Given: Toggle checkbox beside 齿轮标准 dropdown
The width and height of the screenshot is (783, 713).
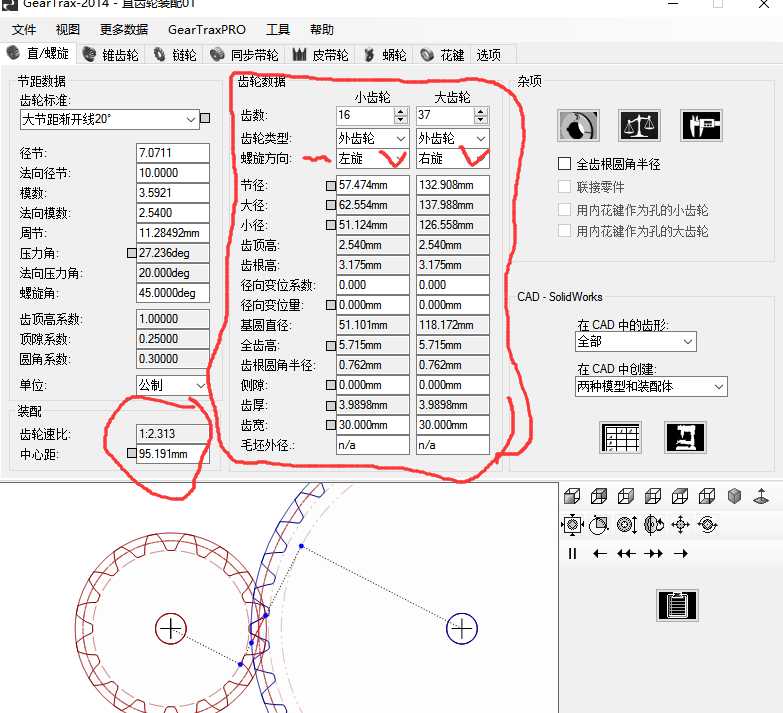Looking at the screenshot, I should pyautogui.click(x=205, y=118).
